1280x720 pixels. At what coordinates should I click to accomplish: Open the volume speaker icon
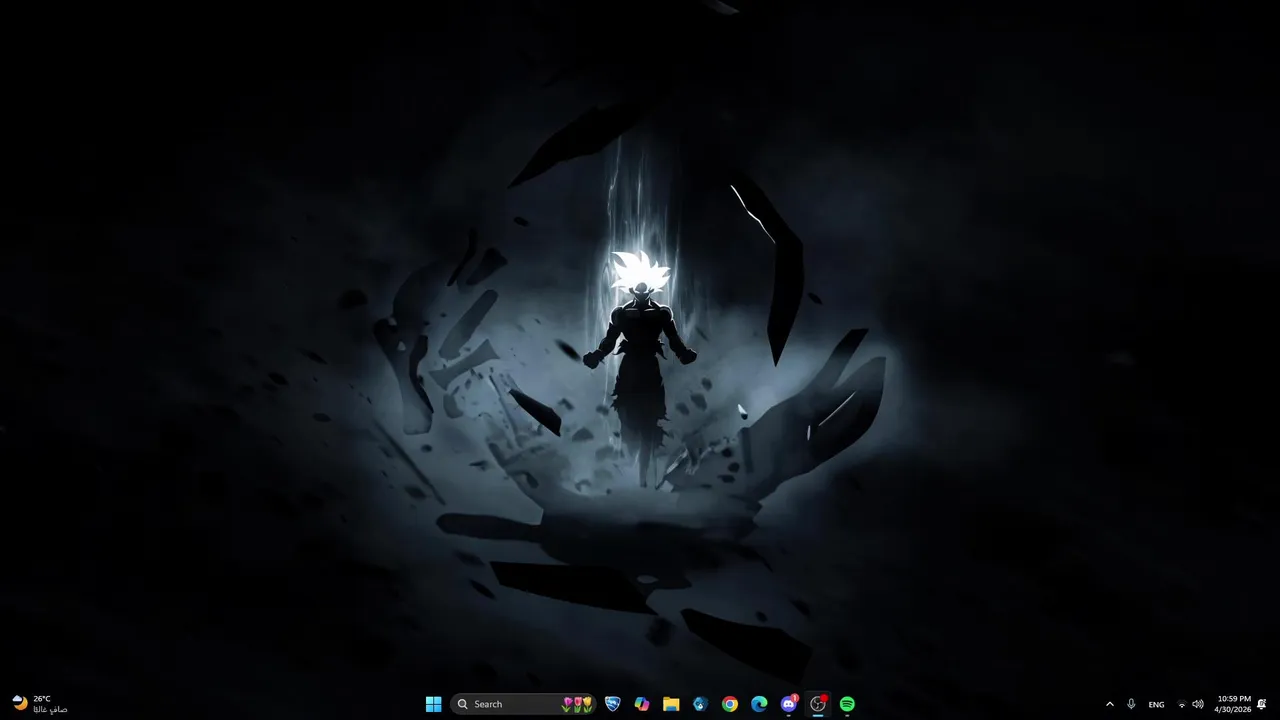[1198, 704]
